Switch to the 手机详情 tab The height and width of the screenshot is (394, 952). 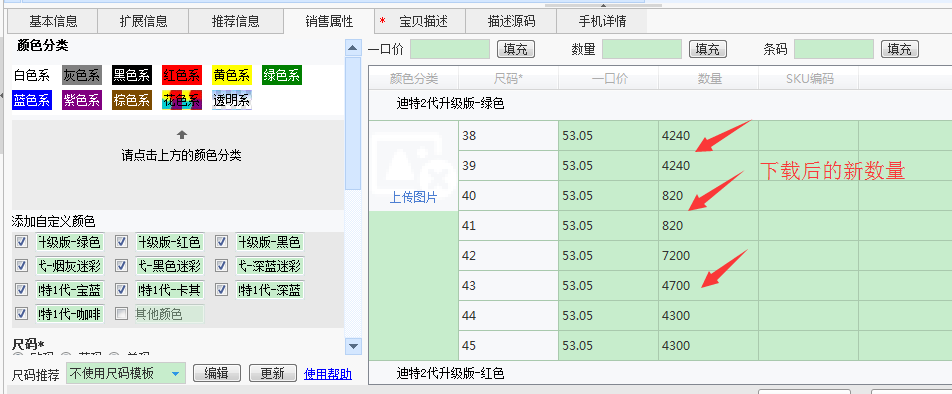602,22
